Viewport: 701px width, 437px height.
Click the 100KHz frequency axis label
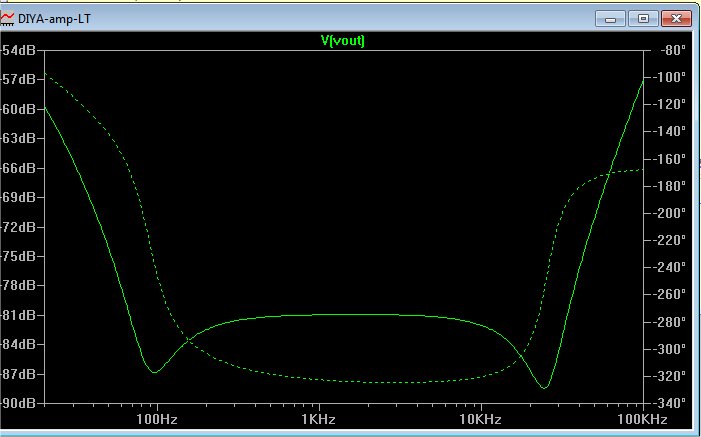tap(643, 420)
